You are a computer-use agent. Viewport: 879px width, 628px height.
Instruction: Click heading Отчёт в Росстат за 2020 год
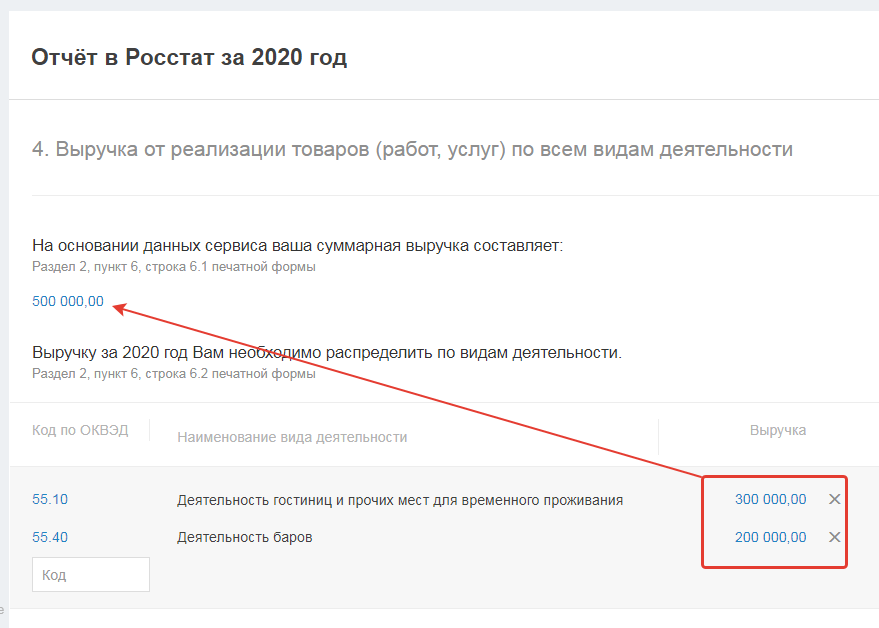189,57
